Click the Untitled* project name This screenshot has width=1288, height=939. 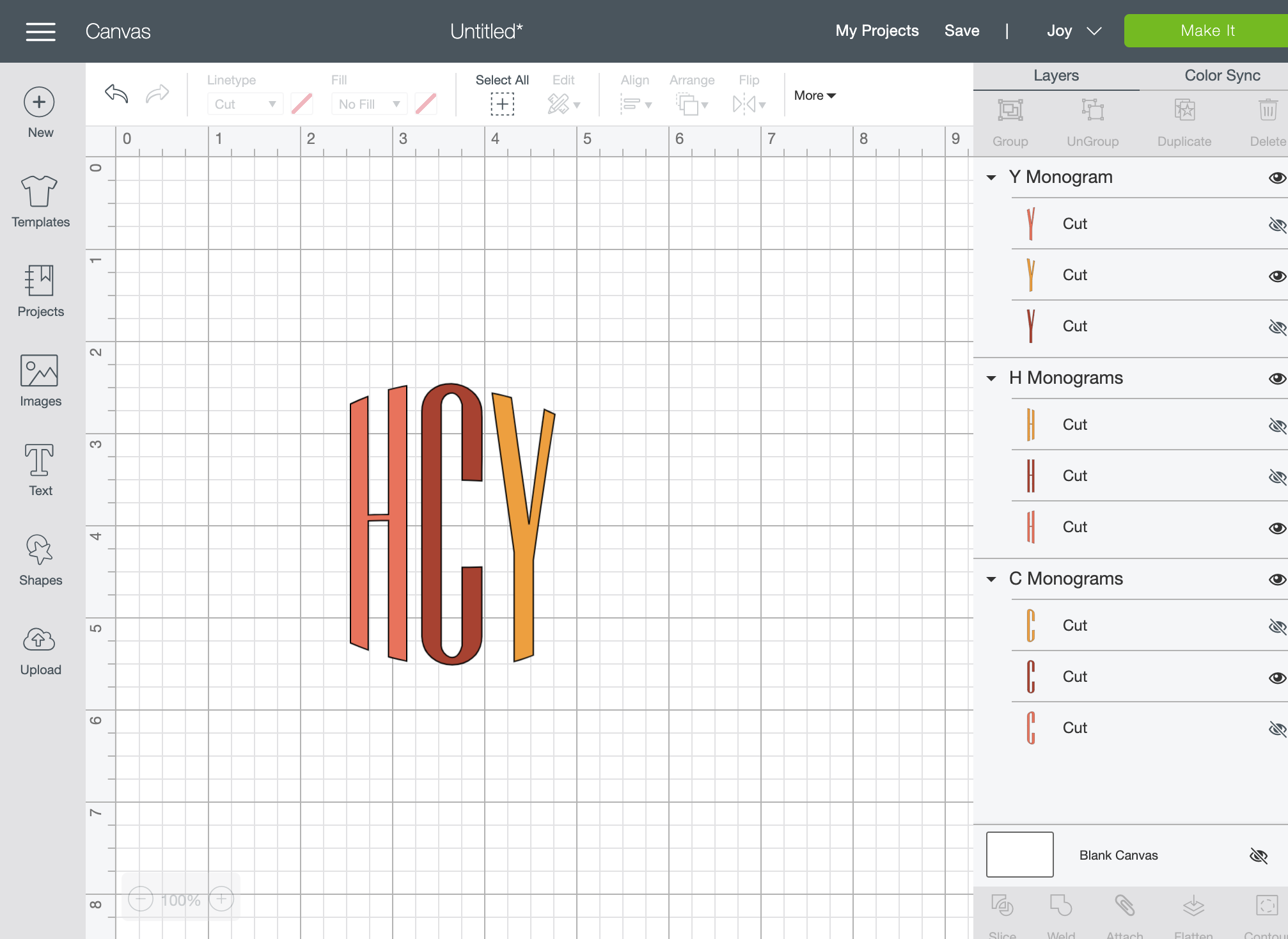487,31
